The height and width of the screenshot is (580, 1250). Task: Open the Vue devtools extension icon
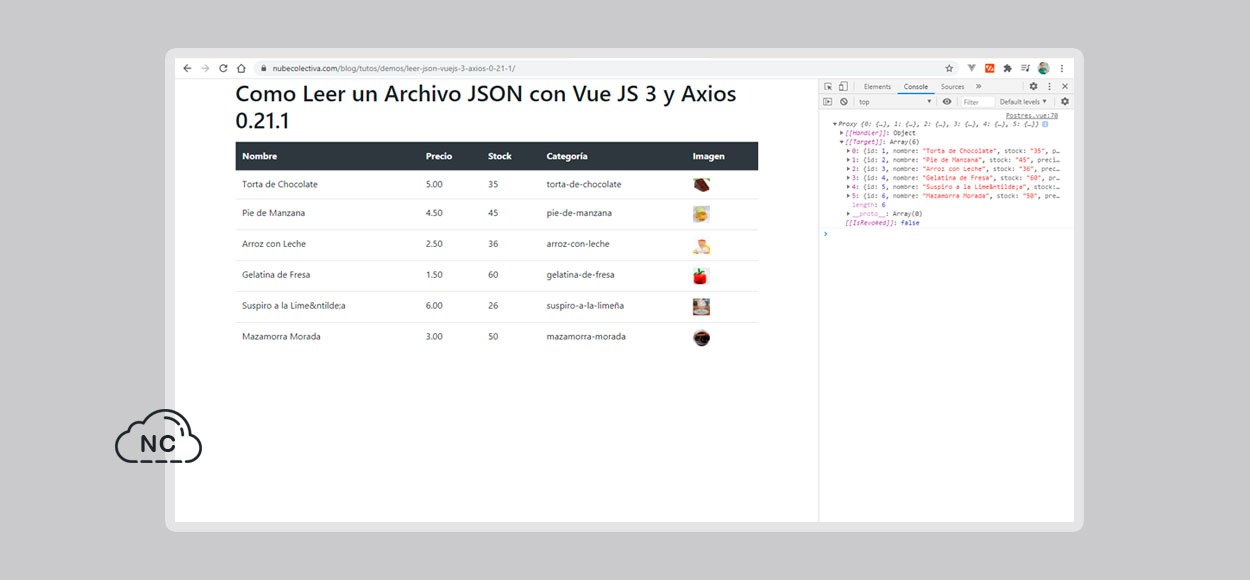click(972, 68)
